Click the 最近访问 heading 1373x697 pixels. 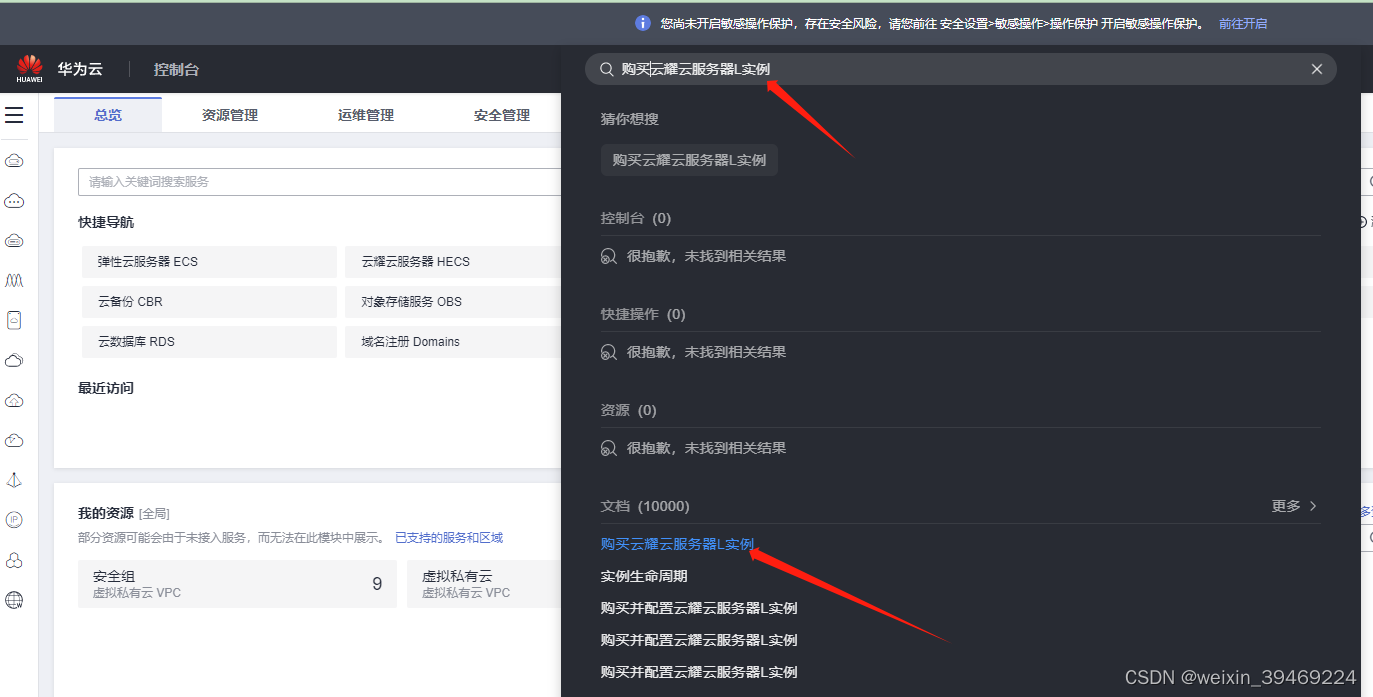pyautogui.click(x=106, y=388)
